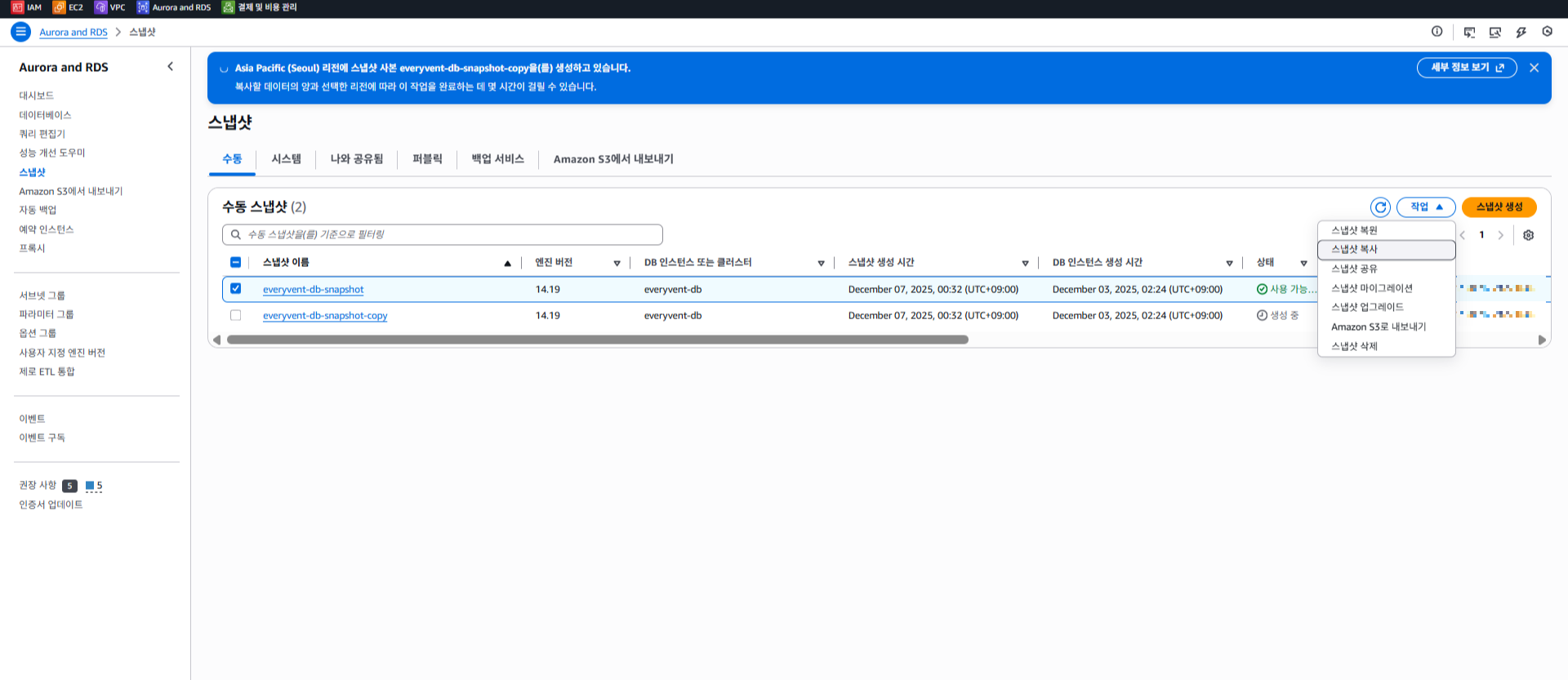Open the Aurora and RDS shortcut icon
Viewport: 1568px width, 680px height.
pyautogui.click(x=143, y=7)
